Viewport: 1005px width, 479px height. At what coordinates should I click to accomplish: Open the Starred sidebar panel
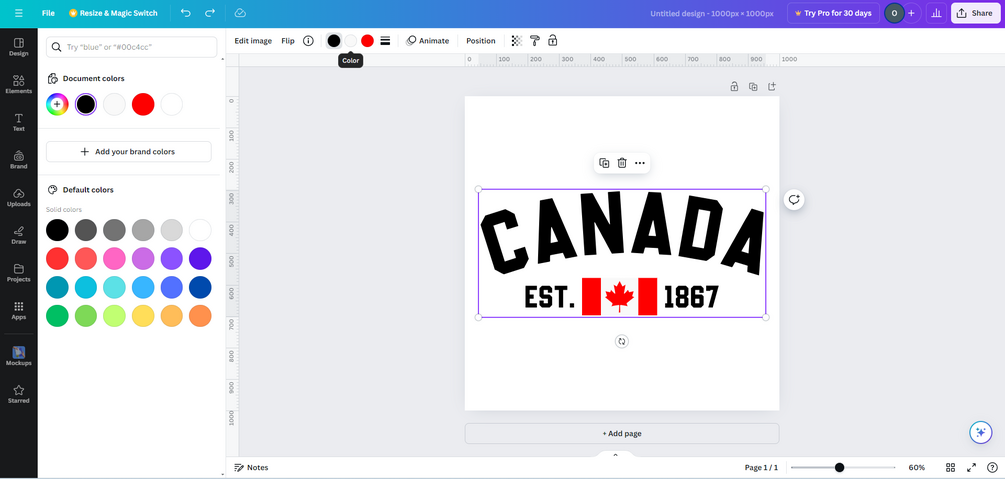(19, 394)
